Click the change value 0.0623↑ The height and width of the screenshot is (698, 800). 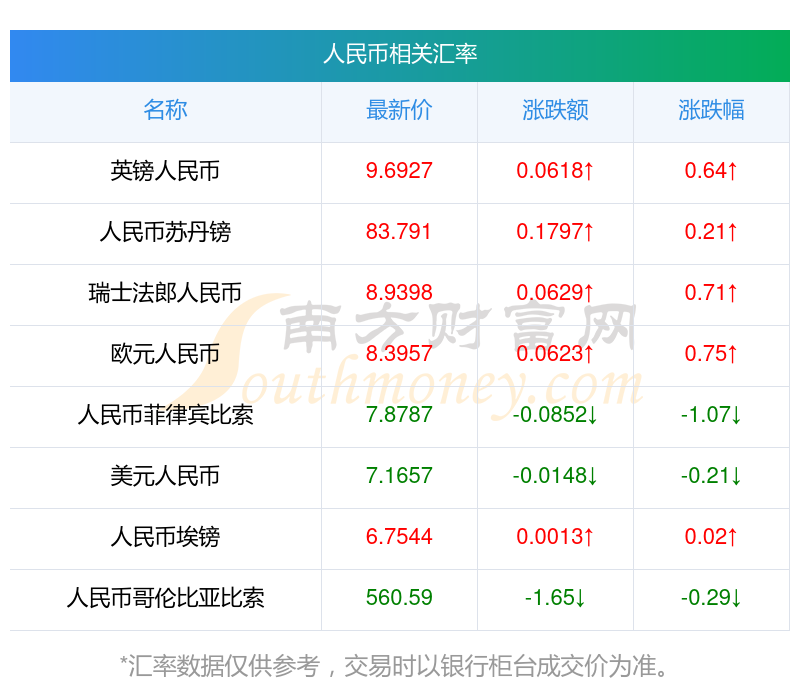tap(555, 354)
